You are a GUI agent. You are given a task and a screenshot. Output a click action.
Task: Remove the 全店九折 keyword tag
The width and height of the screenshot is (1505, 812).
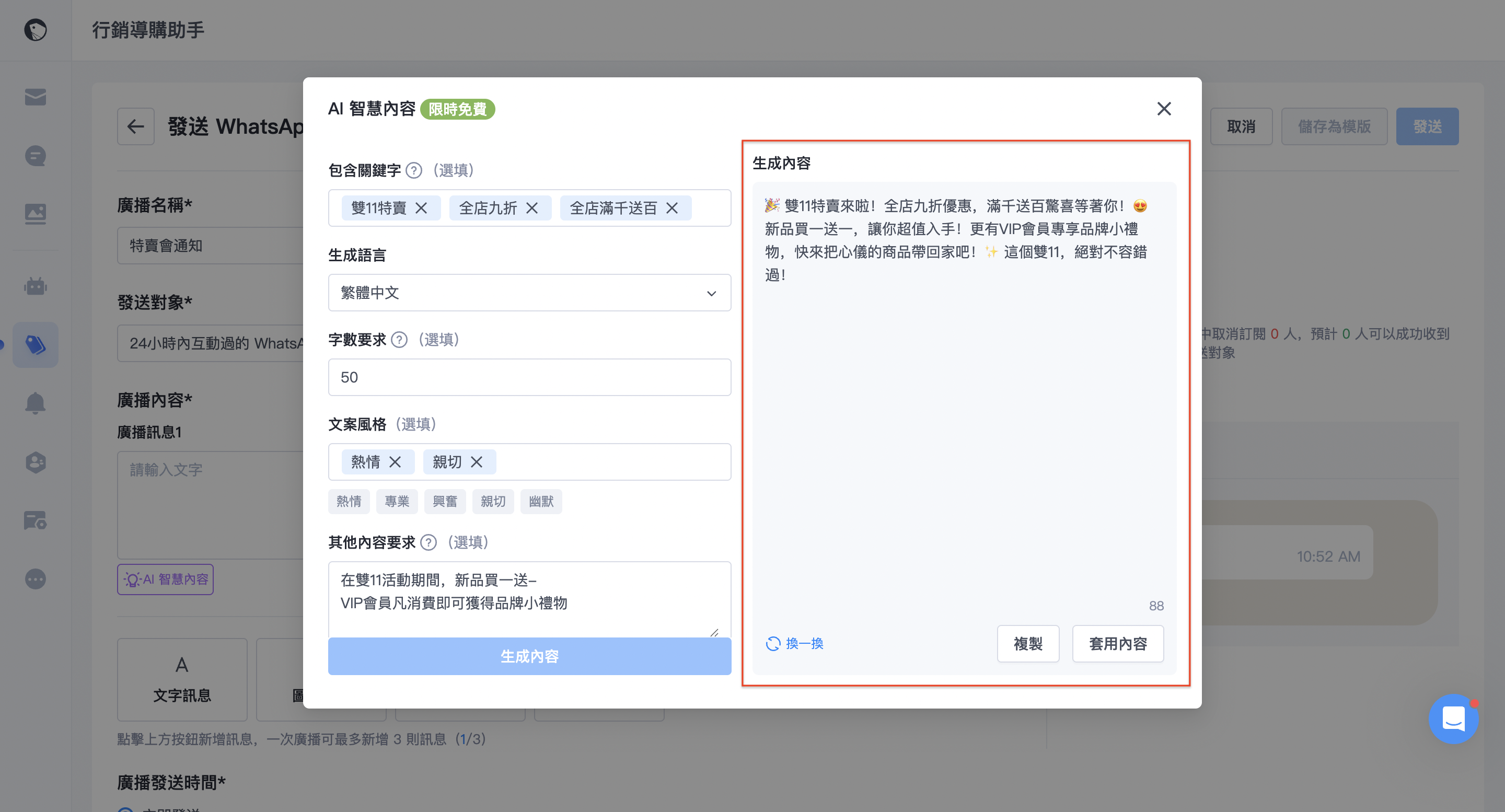pos(531,208)
